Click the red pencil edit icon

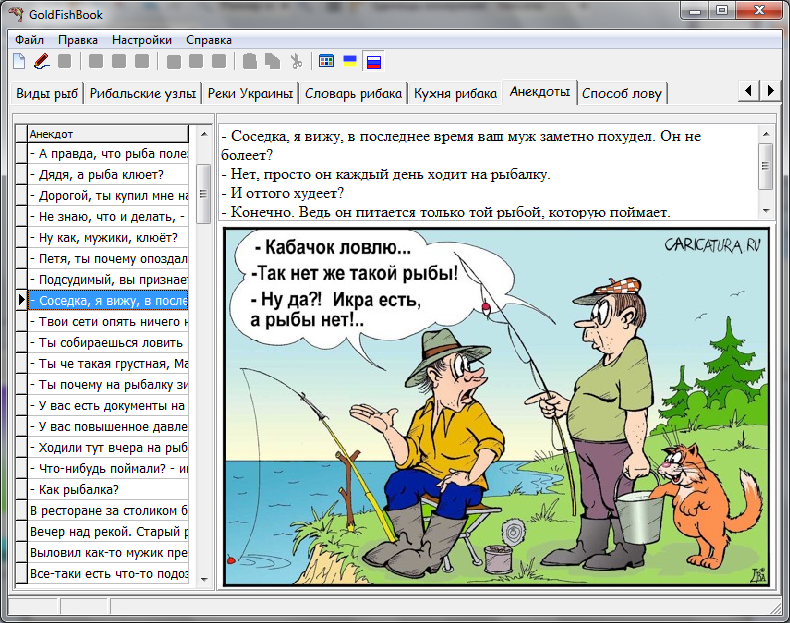[x=41, y=61]
